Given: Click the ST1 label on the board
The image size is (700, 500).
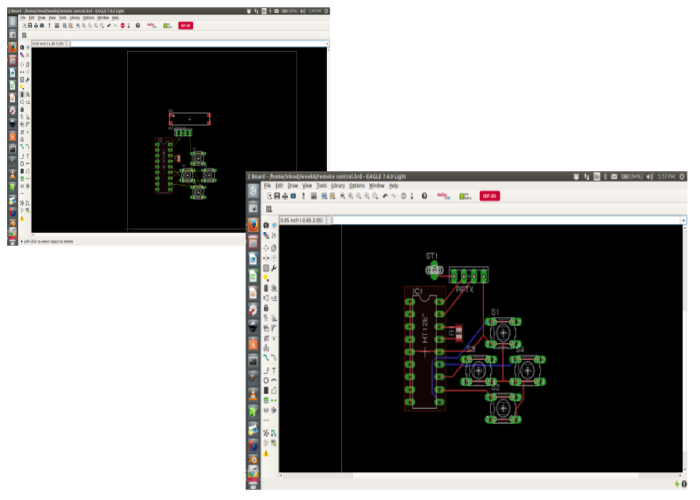Looking at the screenshot, I should [432, 256].
